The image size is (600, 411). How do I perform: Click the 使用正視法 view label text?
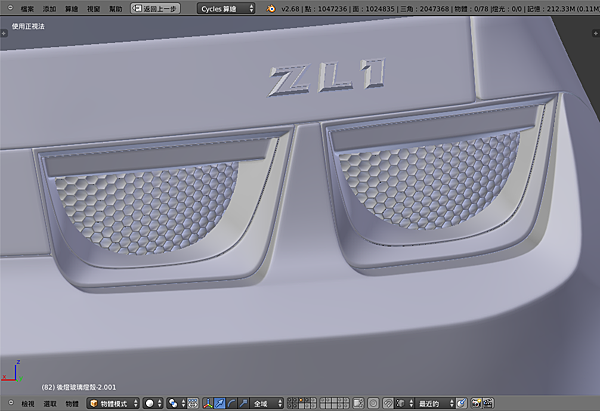pyautogui.click(x=28, y=26)
